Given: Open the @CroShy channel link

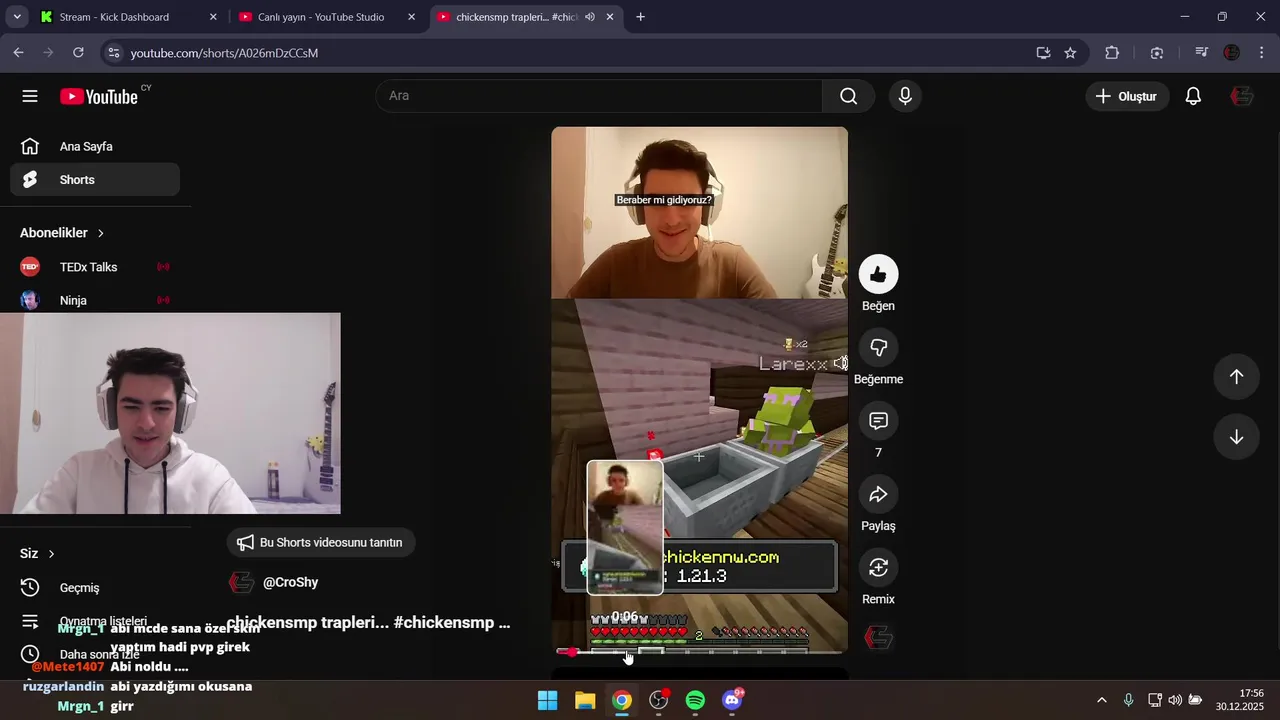Looking at the screenshot, I should coord(290,582).
